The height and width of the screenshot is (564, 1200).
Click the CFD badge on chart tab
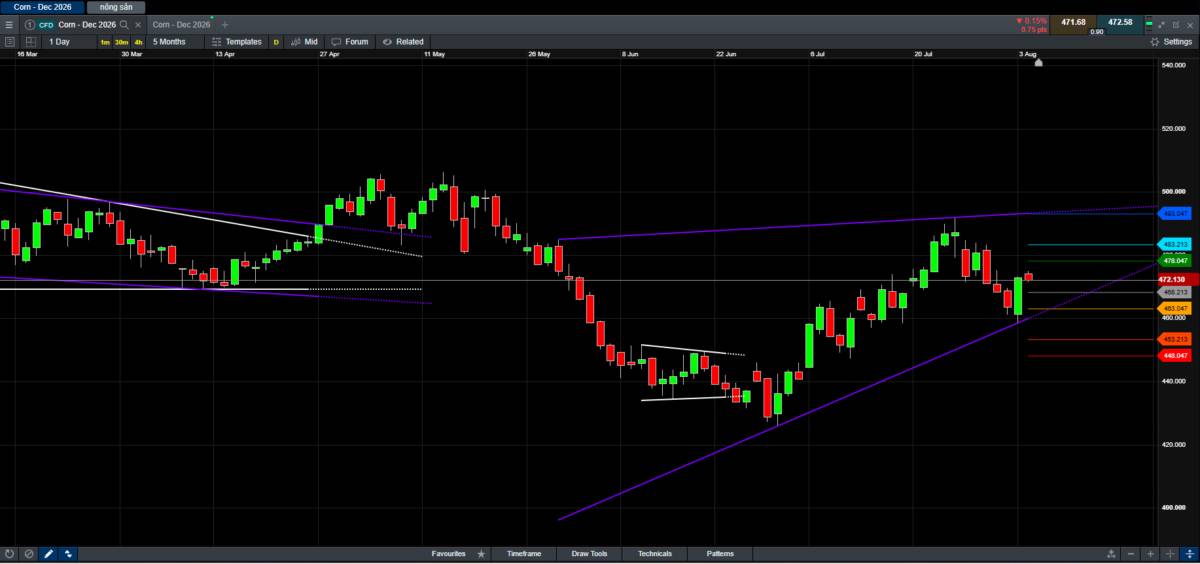pos(46,24)
